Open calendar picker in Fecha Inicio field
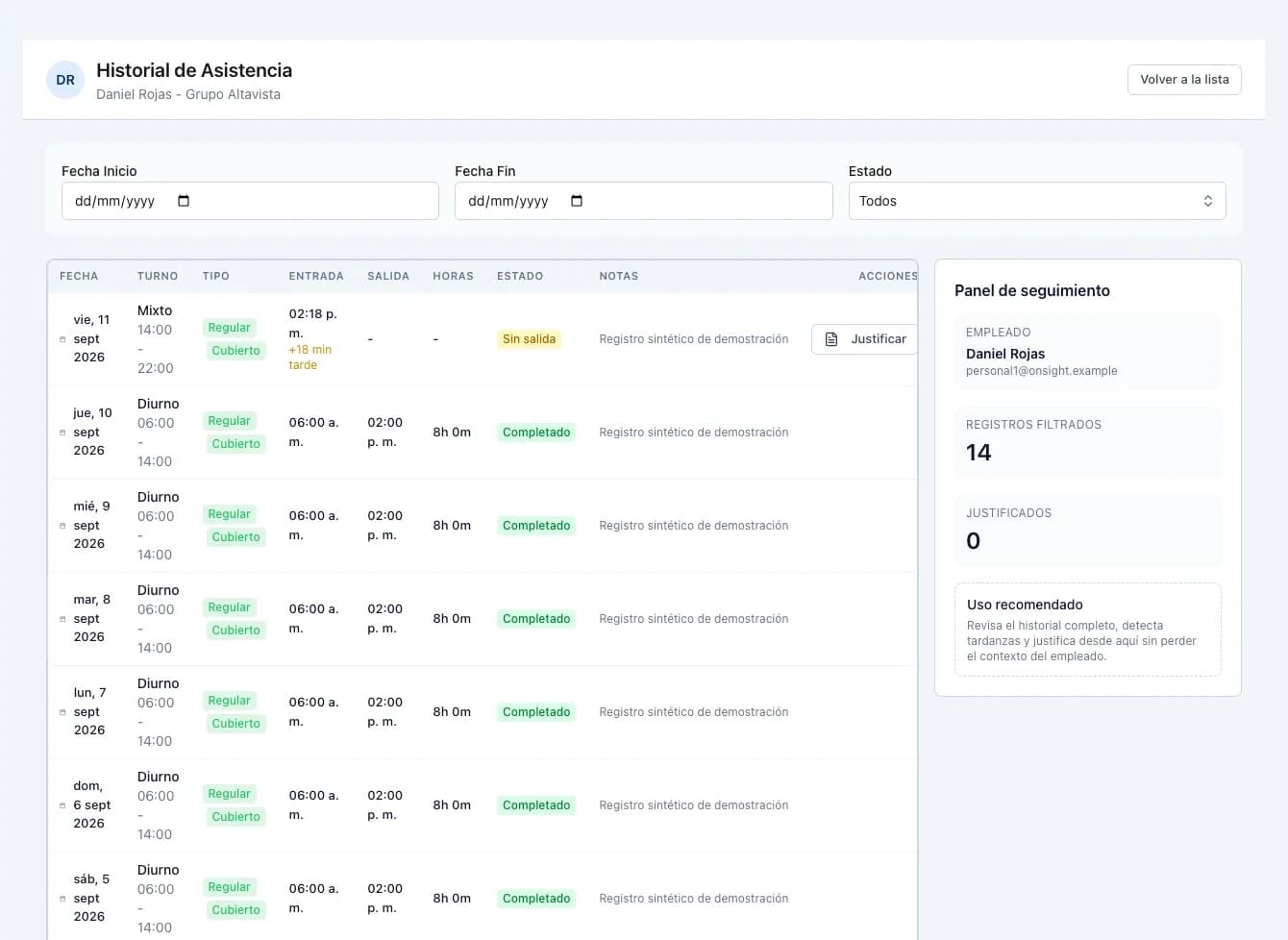Image resolution: width=1288 pixels, height=940 pixels. pyautogui.click(x=184, y=201)
